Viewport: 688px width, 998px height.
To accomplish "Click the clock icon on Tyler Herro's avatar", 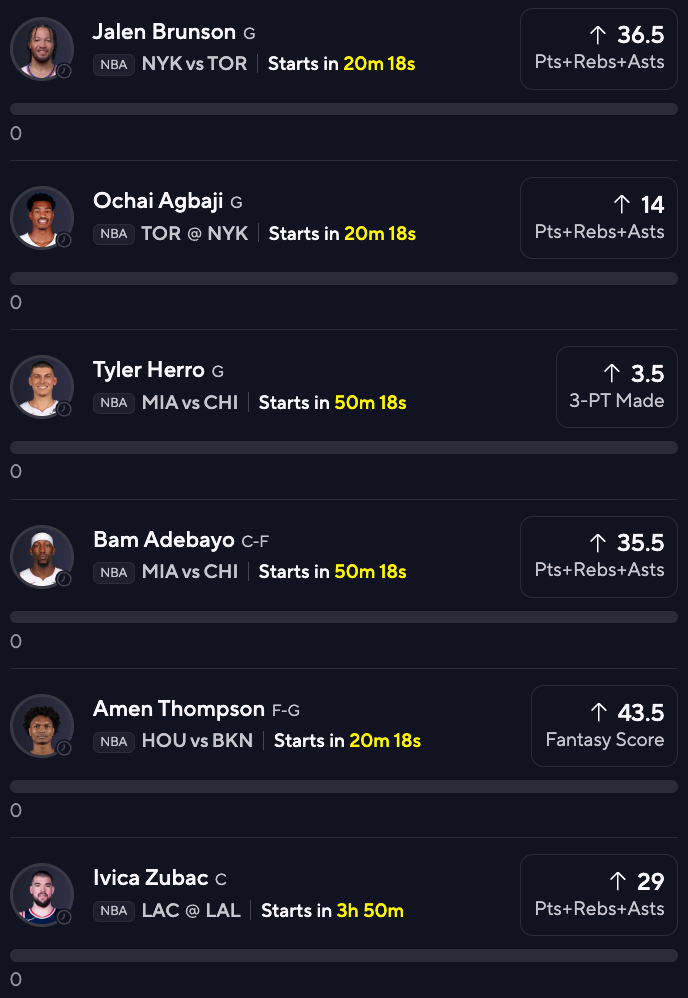I will pyautogui.click(x=64, y=409).
